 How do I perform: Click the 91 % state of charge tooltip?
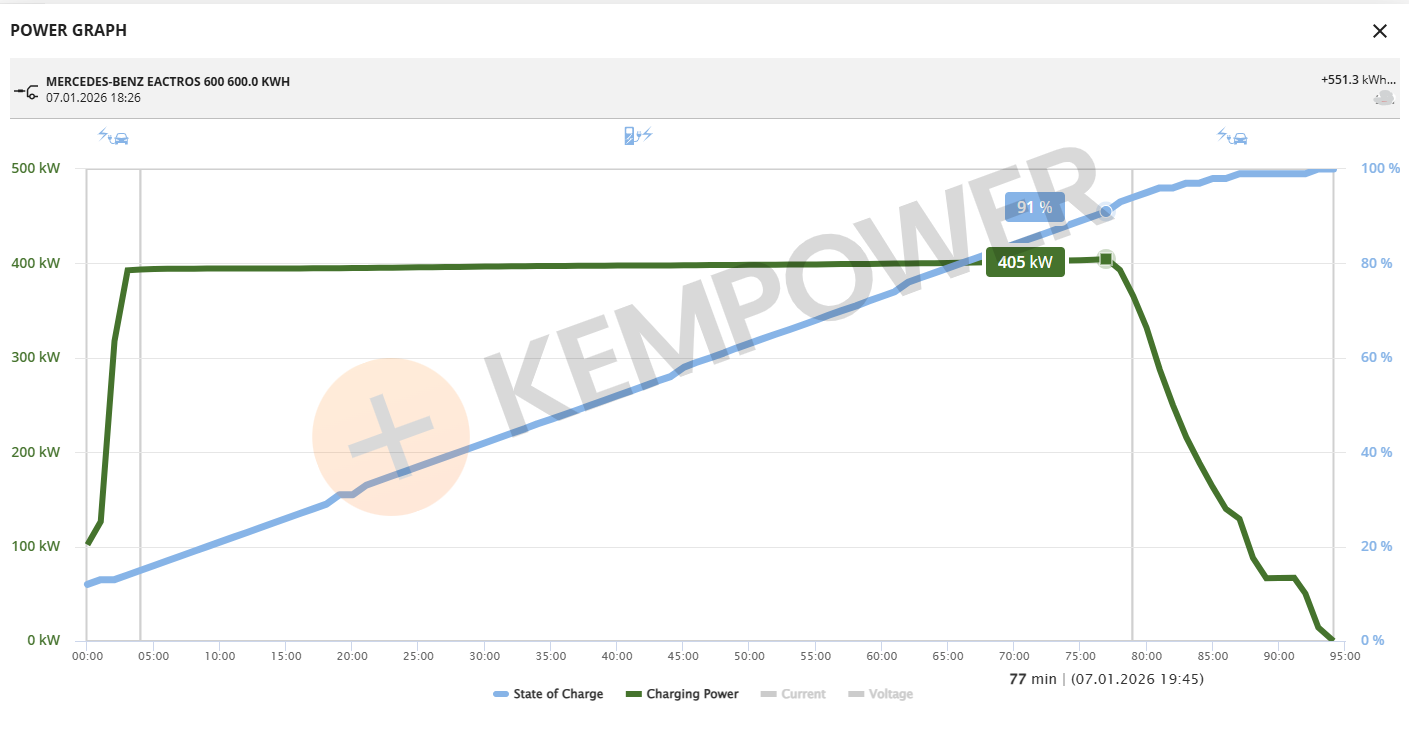tap(1034, 207)
